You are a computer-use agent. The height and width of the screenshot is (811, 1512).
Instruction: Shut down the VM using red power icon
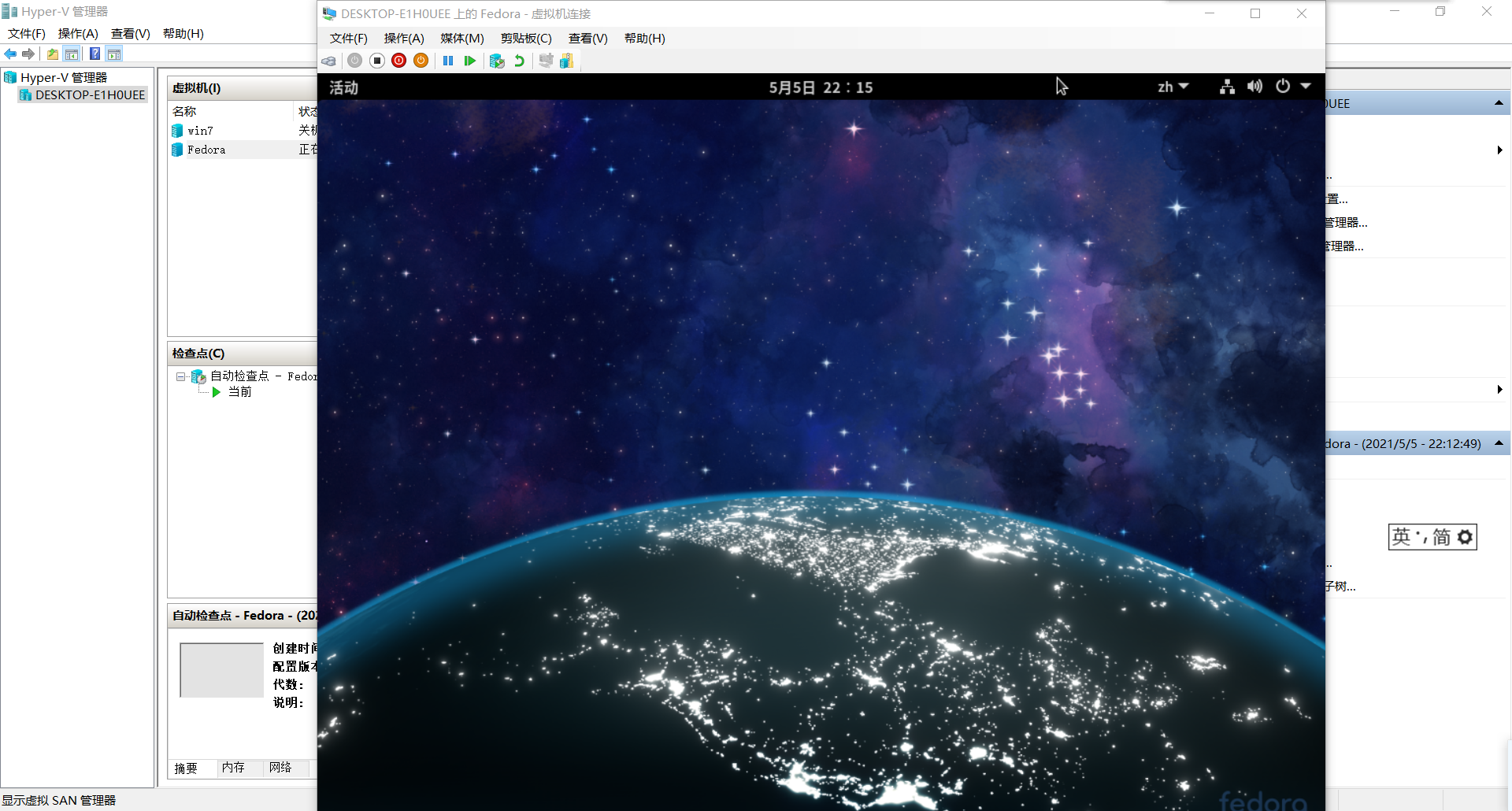click(x=399, y=61)
